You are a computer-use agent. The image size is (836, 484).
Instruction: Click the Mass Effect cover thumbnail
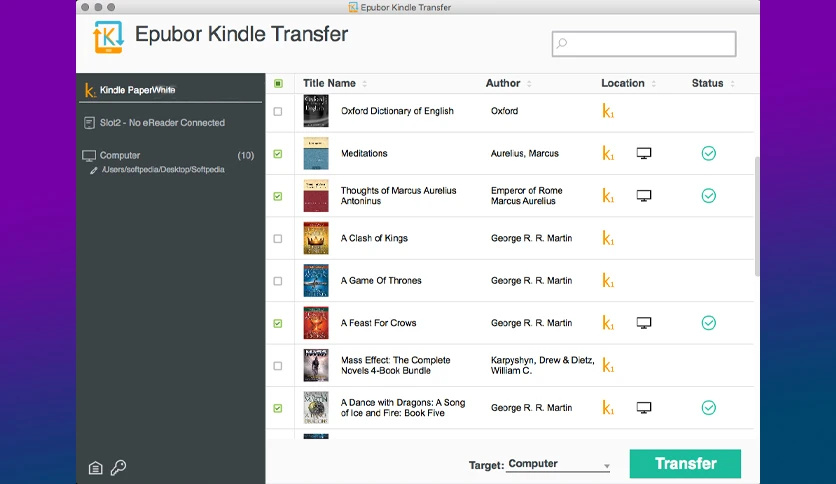(x=316, y=365)
